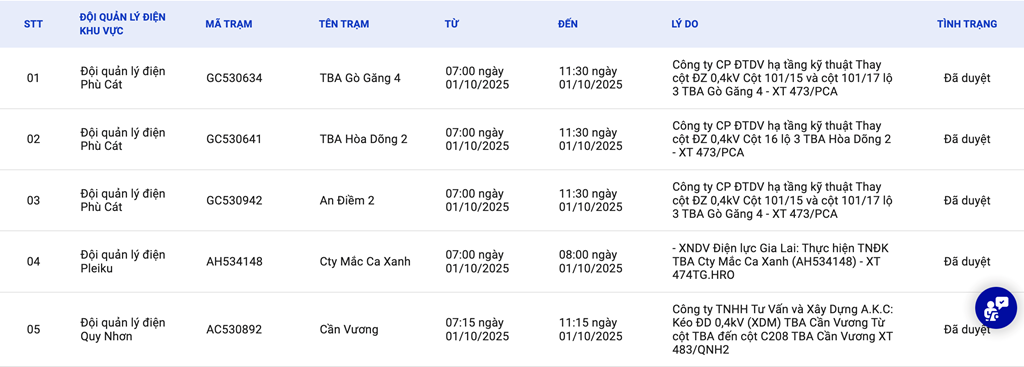Click the TÌNH TRẠNG column header
Viewport: 1024px width, 367px height.
(x=967, y=24)
